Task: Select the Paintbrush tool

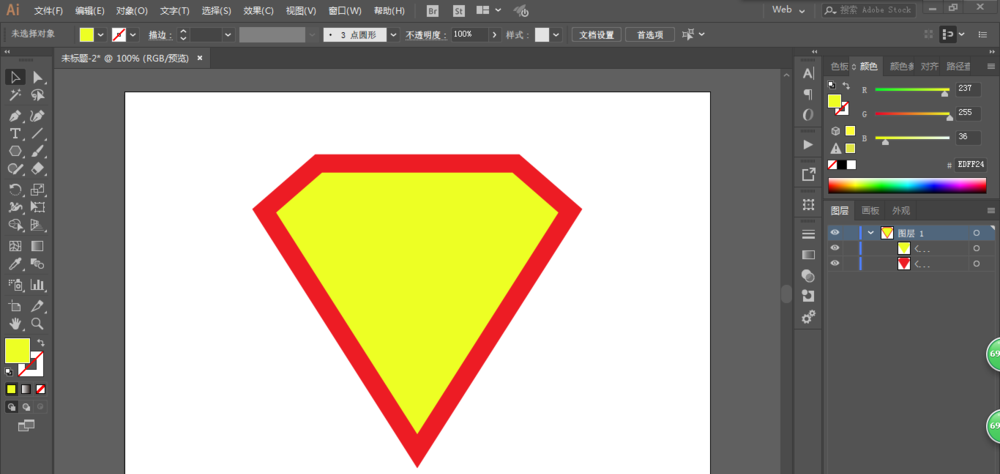Action: pyautogui.click(x=38, y=151)
